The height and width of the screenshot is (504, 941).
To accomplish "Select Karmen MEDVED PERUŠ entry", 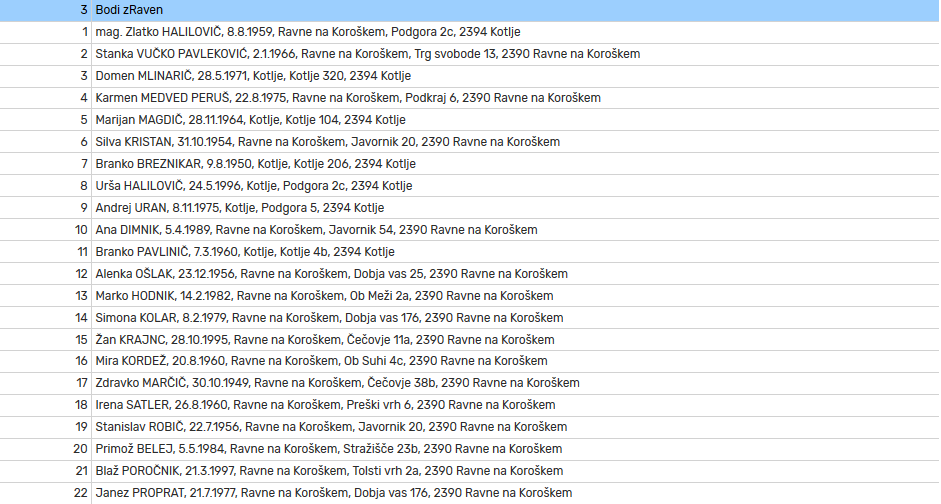I will click(x=347, y=98).
